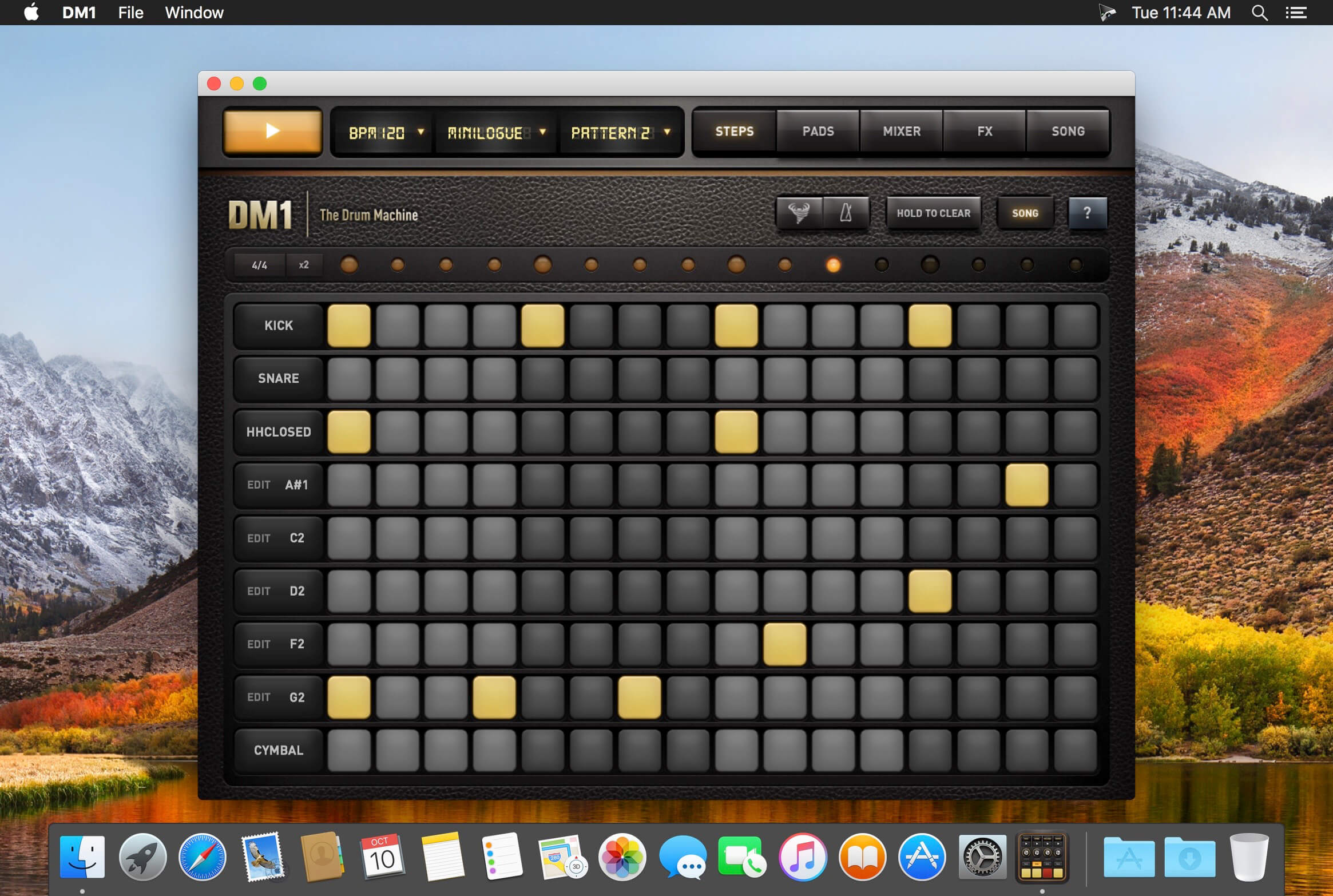1333x896 pixels.
Task: Open help with the question mark button
Action: (x=1087, y=213)
